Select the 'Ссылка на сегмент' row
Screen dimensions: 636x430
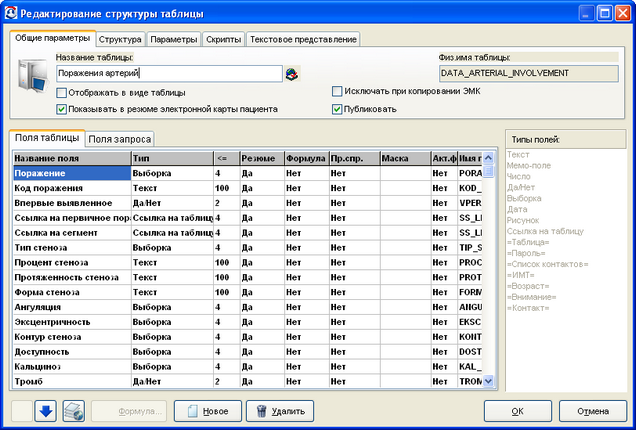coord(248,233)
